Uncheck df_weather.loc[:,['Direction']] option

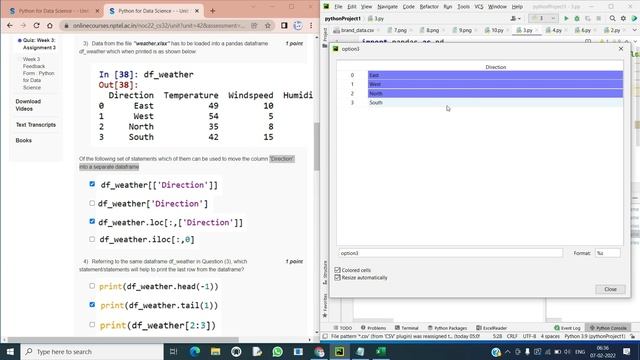click(x=92, y=221)
